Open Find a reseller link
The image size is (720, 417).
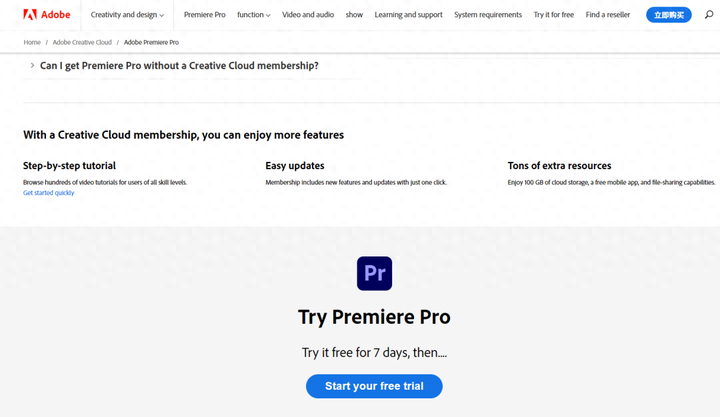point(608,15)
